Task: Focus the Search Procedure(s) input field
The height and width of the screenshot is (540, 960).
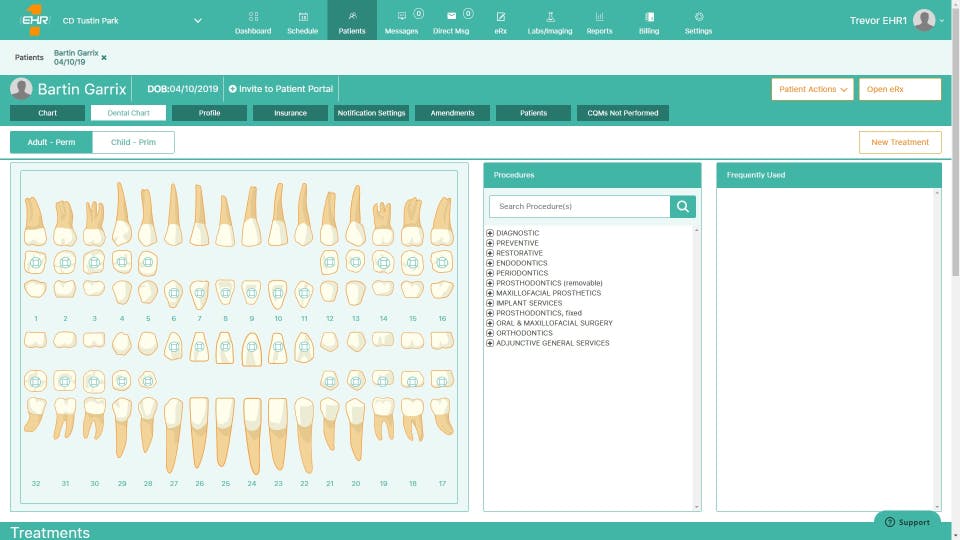Action: point(579,206)
